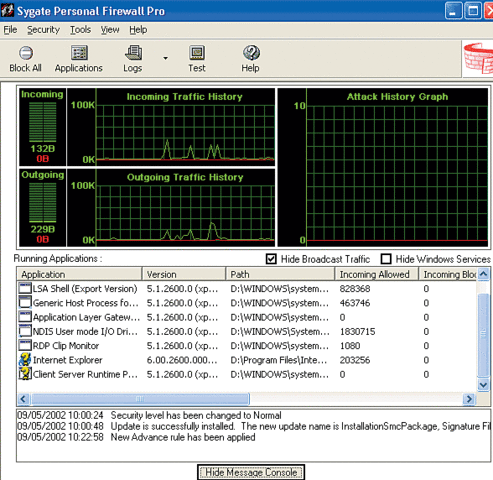Select the NDIS User mode I/O icon
The height and width of the screenshot is (480, 493).
[25, 332]
